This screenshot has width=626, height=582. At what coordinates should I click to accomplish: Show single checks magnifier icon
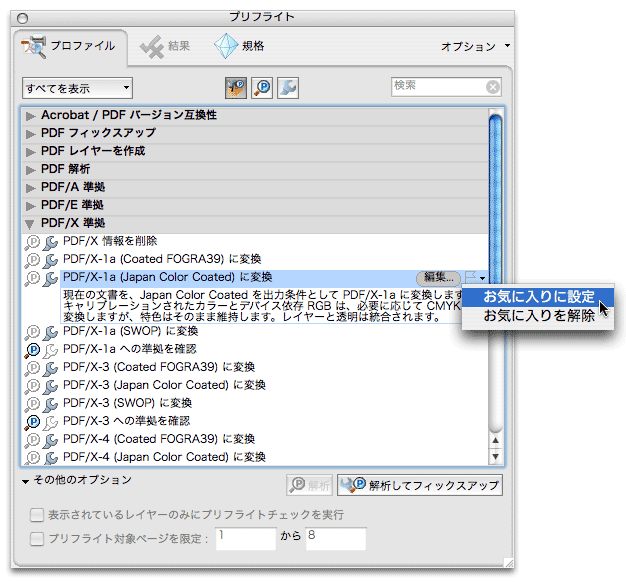point(262,88)
